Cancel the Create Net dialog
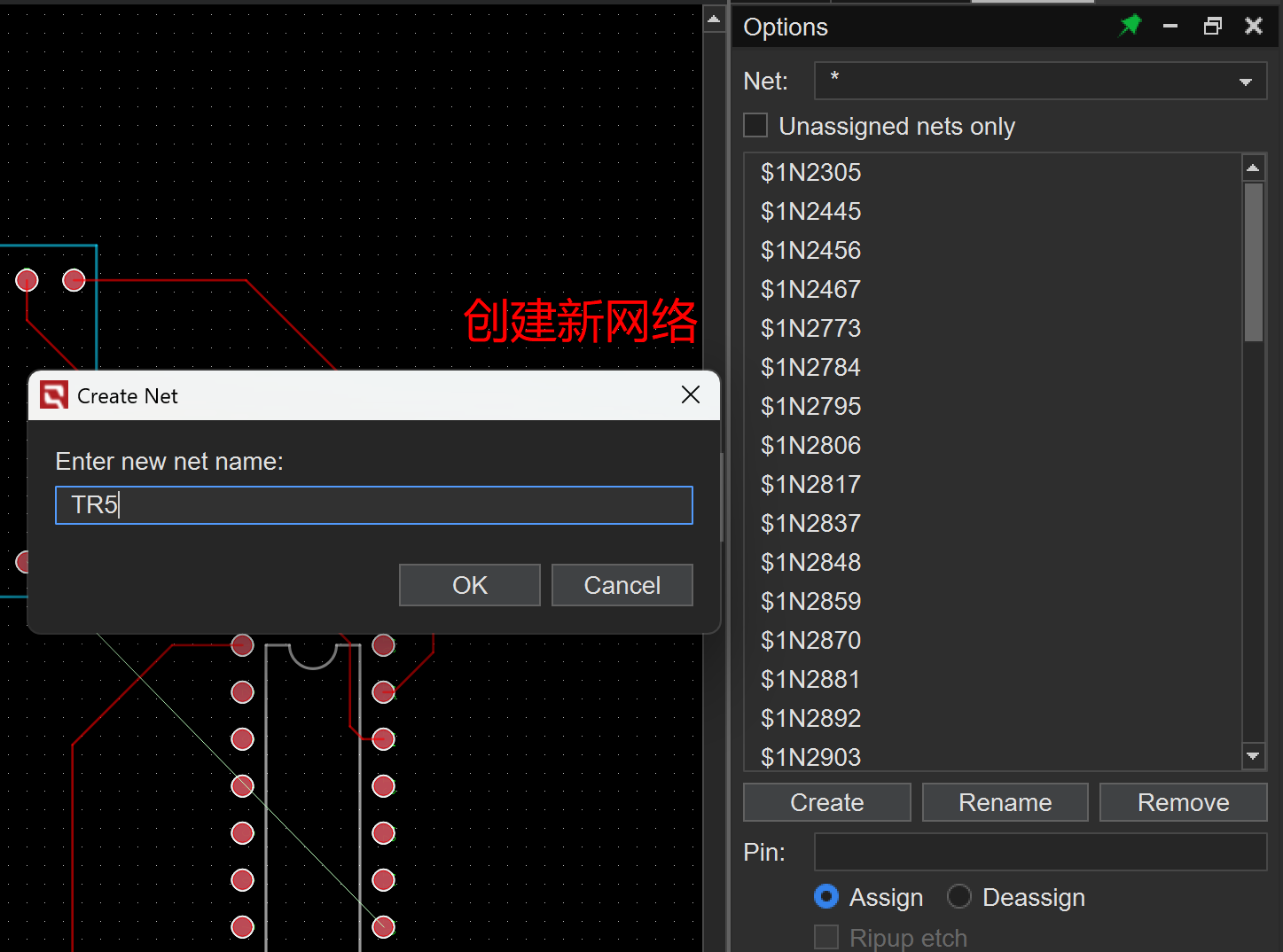 click(x=622, y=585)
